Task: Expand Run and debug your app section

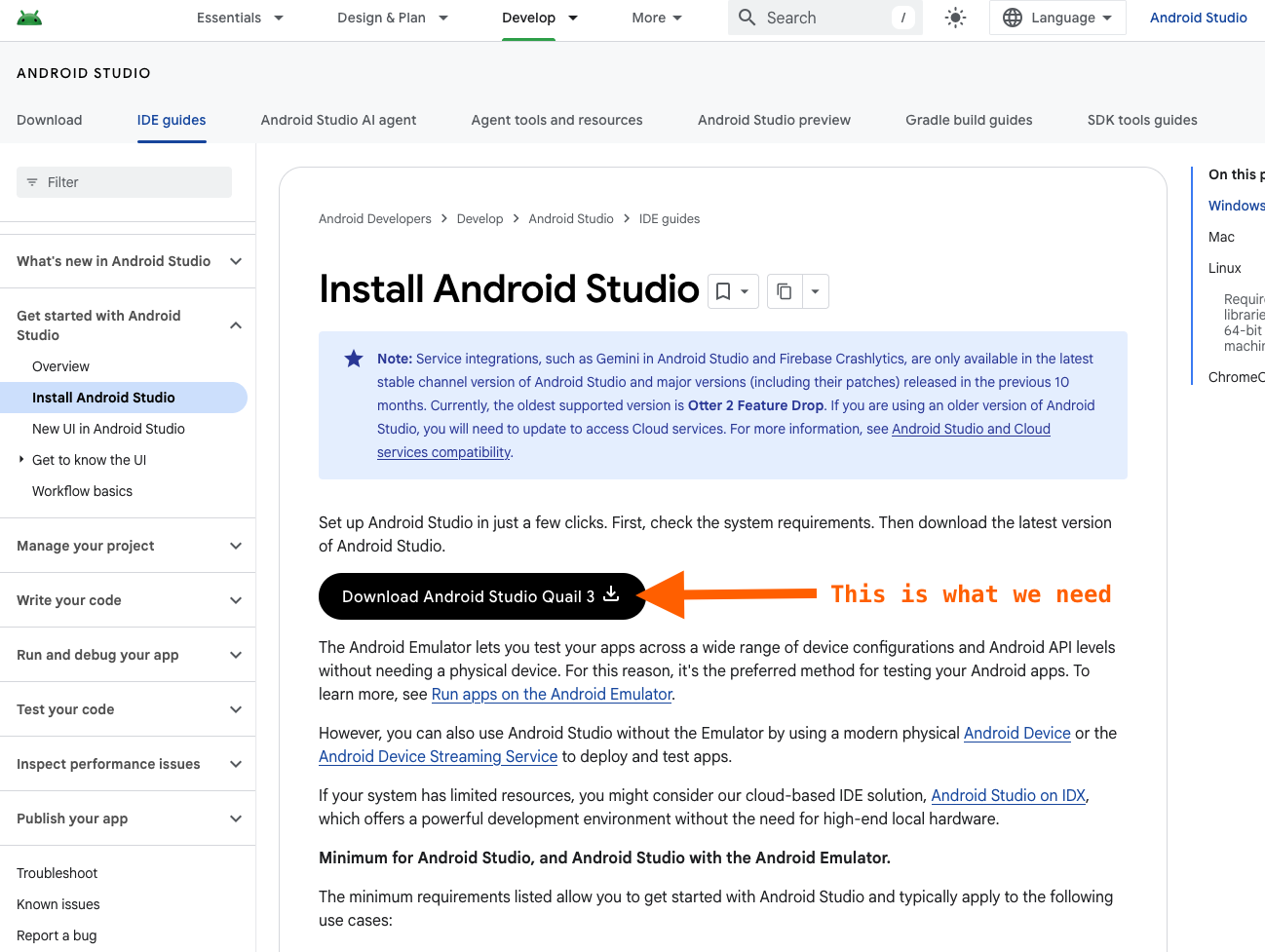Action: (128, 655)
